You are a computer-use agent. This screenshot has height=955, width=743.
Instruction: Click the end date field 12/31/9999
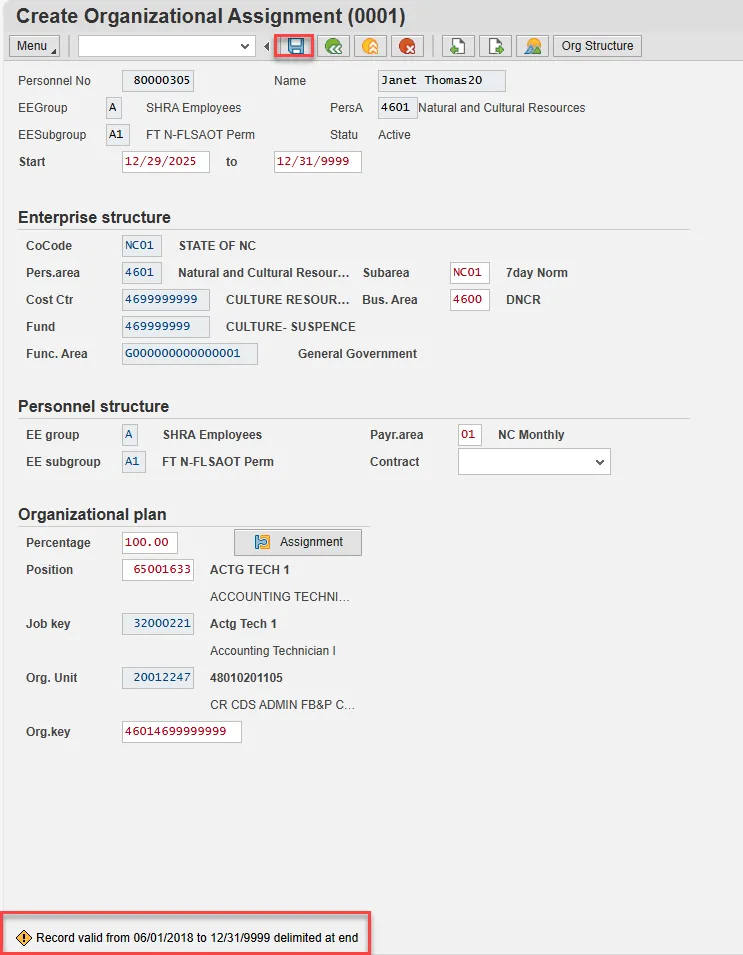point(317,162)
